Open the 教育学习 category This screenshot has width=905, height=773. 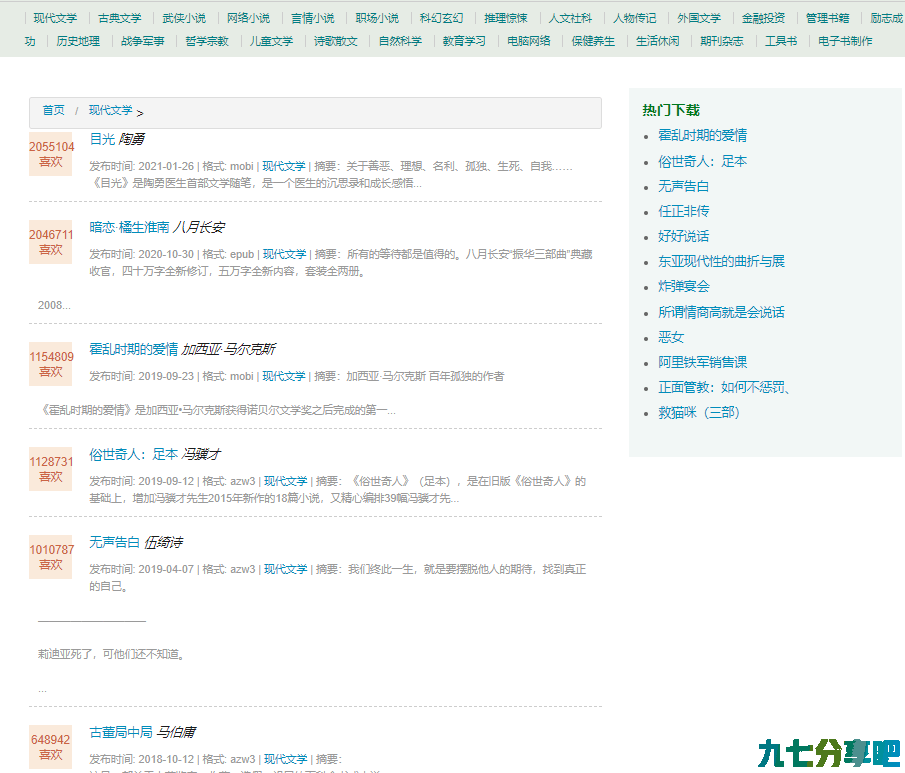(x=464, y=41)
